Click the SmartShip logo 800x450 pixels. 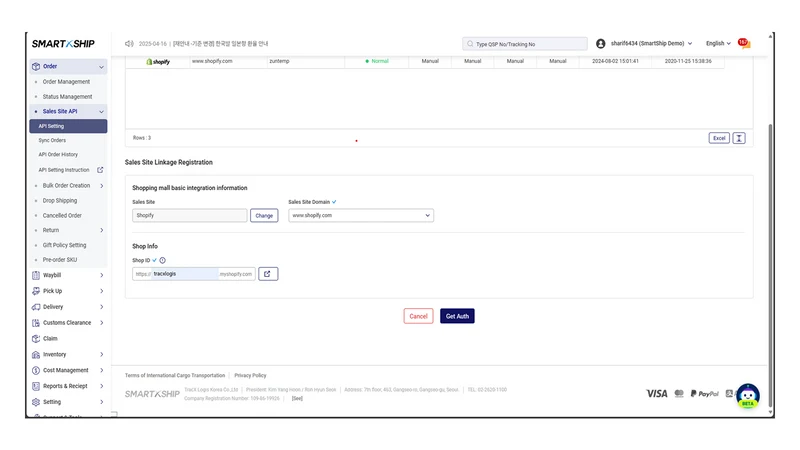(63, 44)
